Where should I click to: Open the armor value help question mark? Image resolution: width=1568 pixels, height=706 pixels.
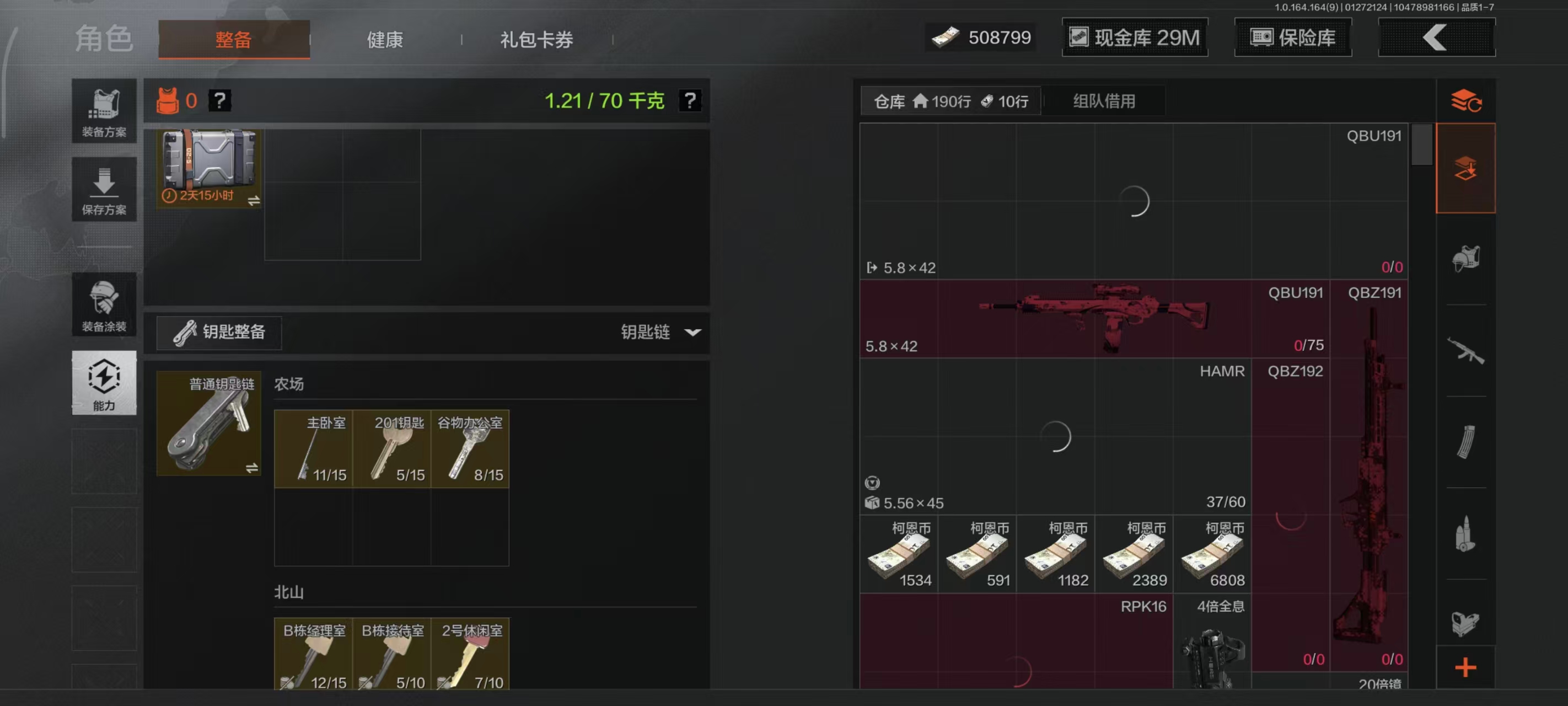tap(220, 100)
